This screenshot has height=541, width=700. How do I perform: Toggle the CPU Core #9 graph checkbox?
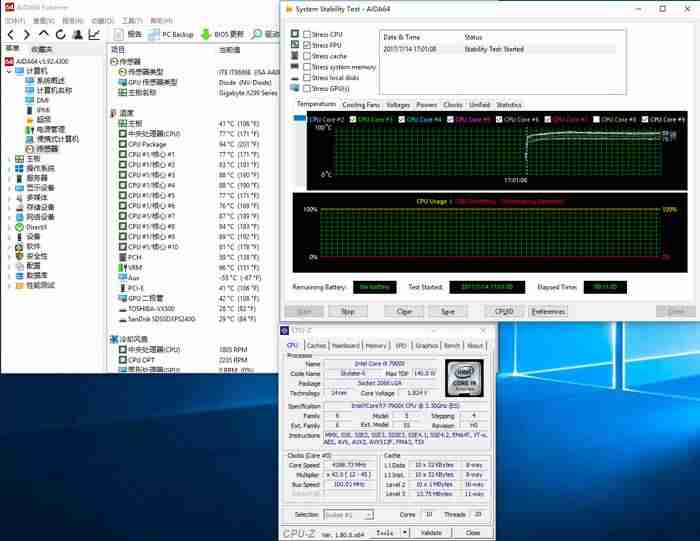click(x=645, y=120)
